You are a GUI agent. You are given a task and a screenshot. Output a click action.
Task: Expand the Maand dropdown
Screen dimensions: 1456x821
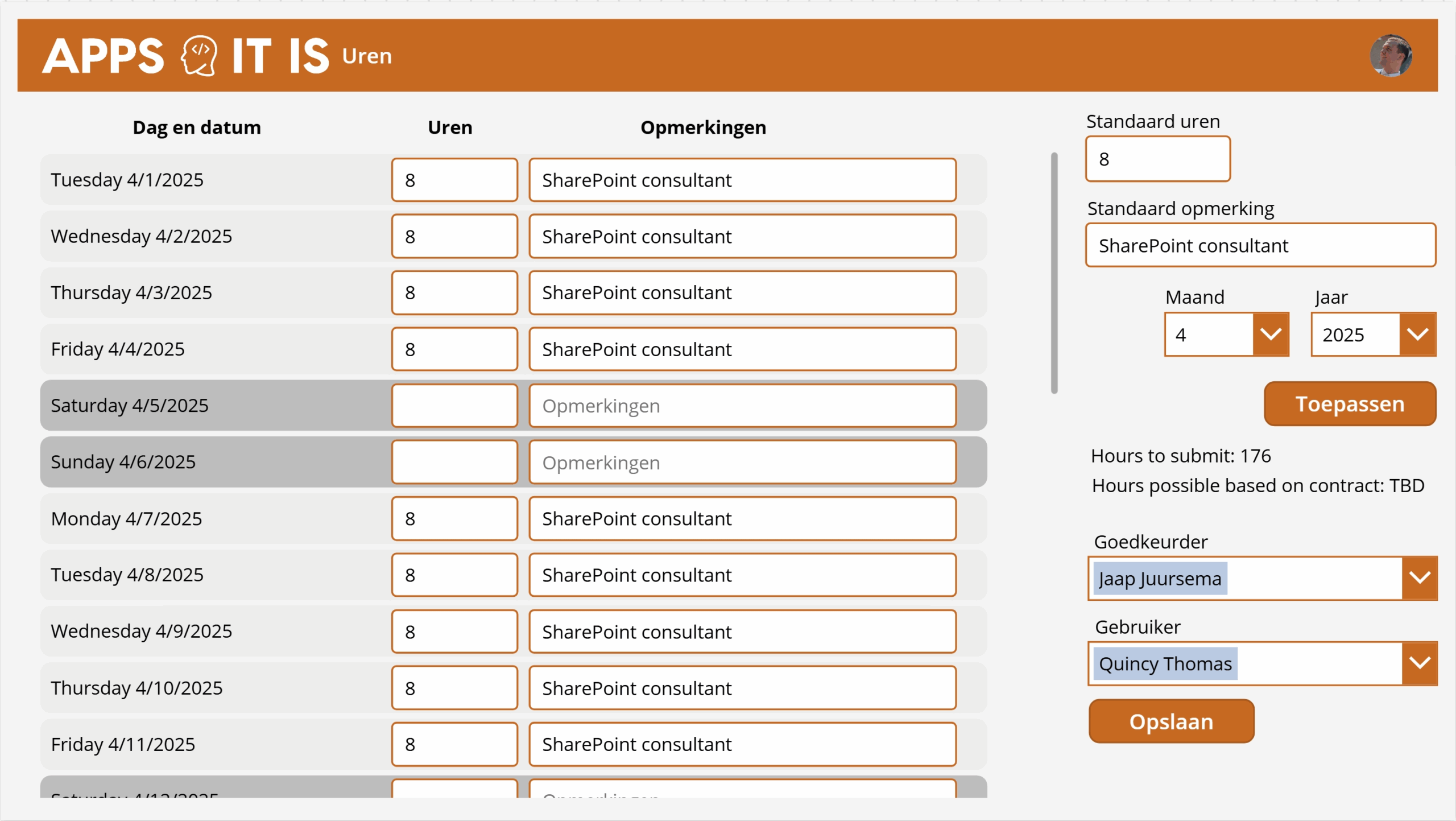pyautogui.click(x=1272, y=335)
